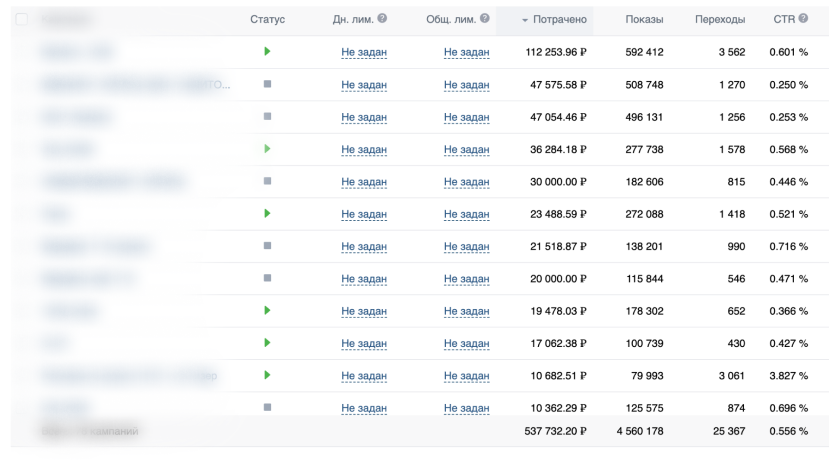This screenshot has width=829, height=466.
Task: Set total limit in 36 284.18 ₽ row
Action: tap(466, 150)
